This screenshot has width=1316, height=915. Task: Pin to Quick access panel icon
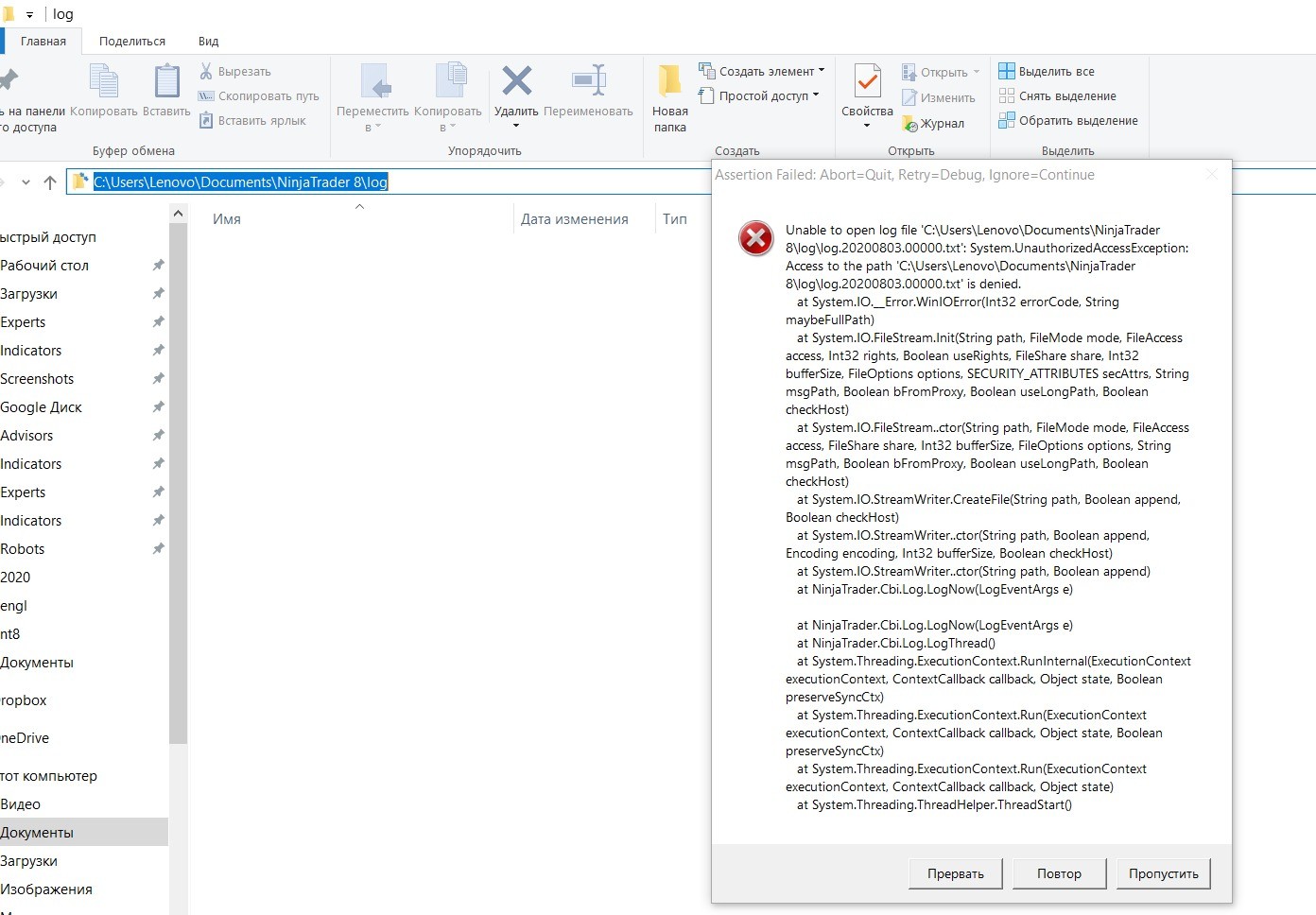(x=9, y=80)
